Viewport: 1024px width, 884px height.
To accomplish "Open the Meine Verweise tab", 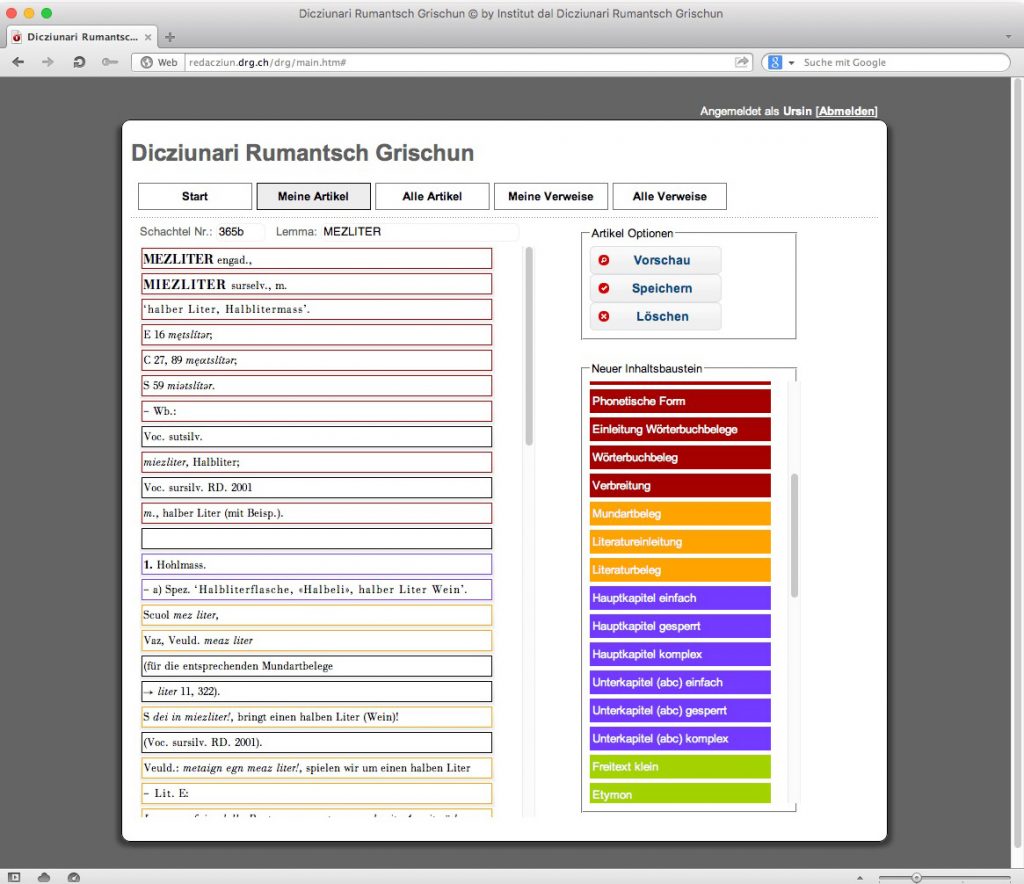I will (x=551, y=197).
